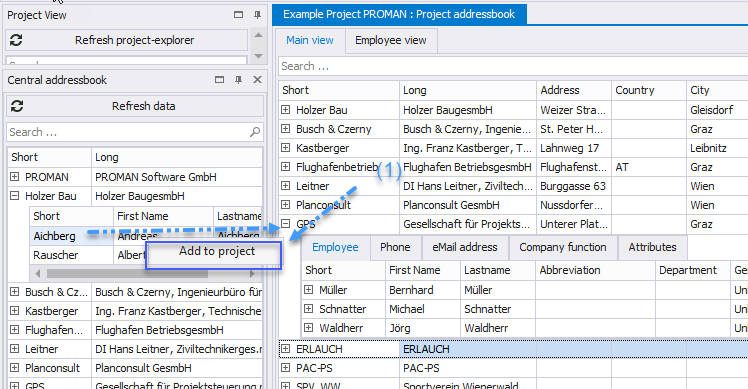The width and height of the screenshot is (748, 389).
Task: Click the employee list right scroll arrow
Action: pos(252,273)
